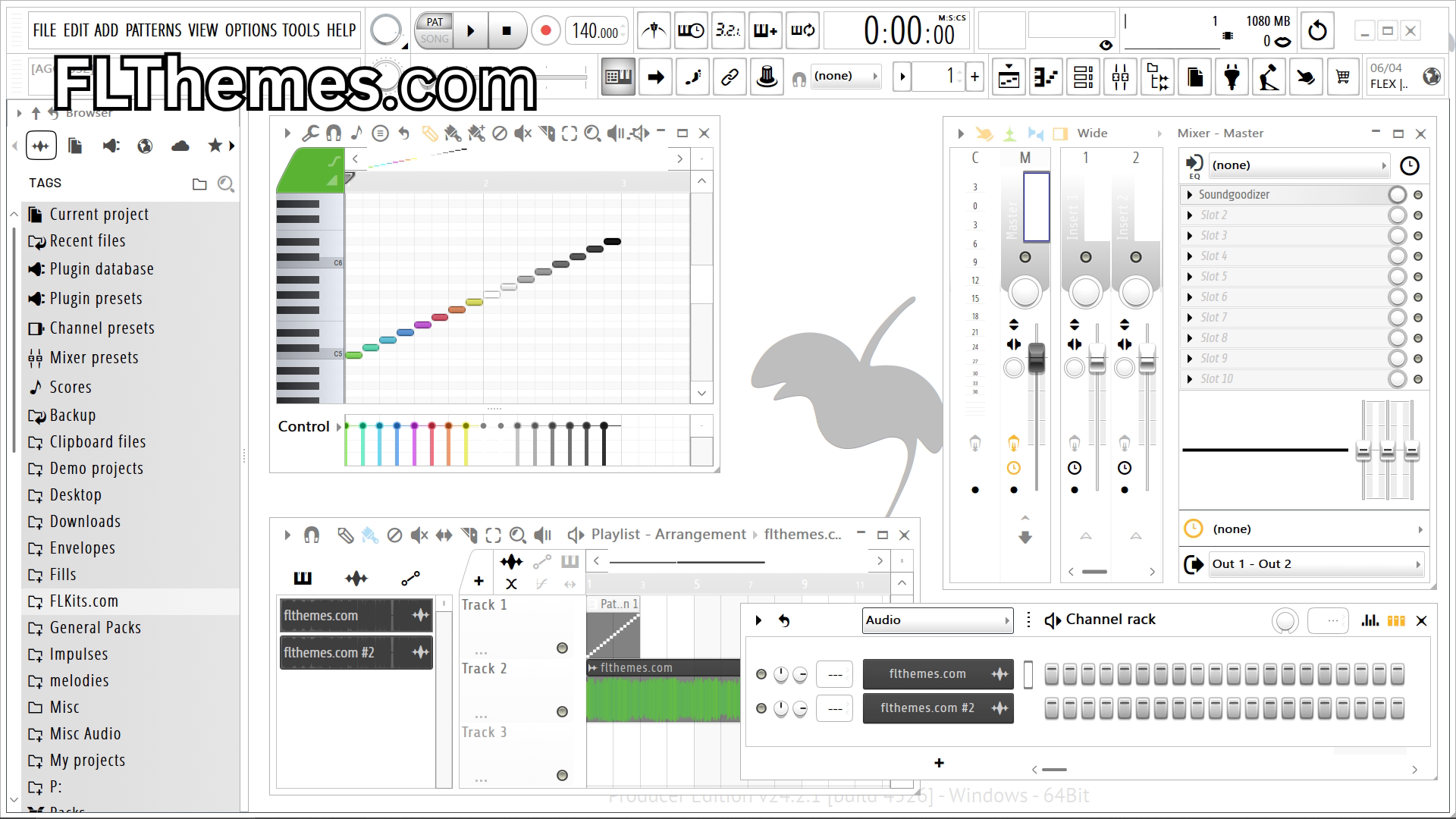The height and width of the screenshot is (819, 1456).
Task: Click the Insert 1 volume fader
Action: coord(1097,359)
